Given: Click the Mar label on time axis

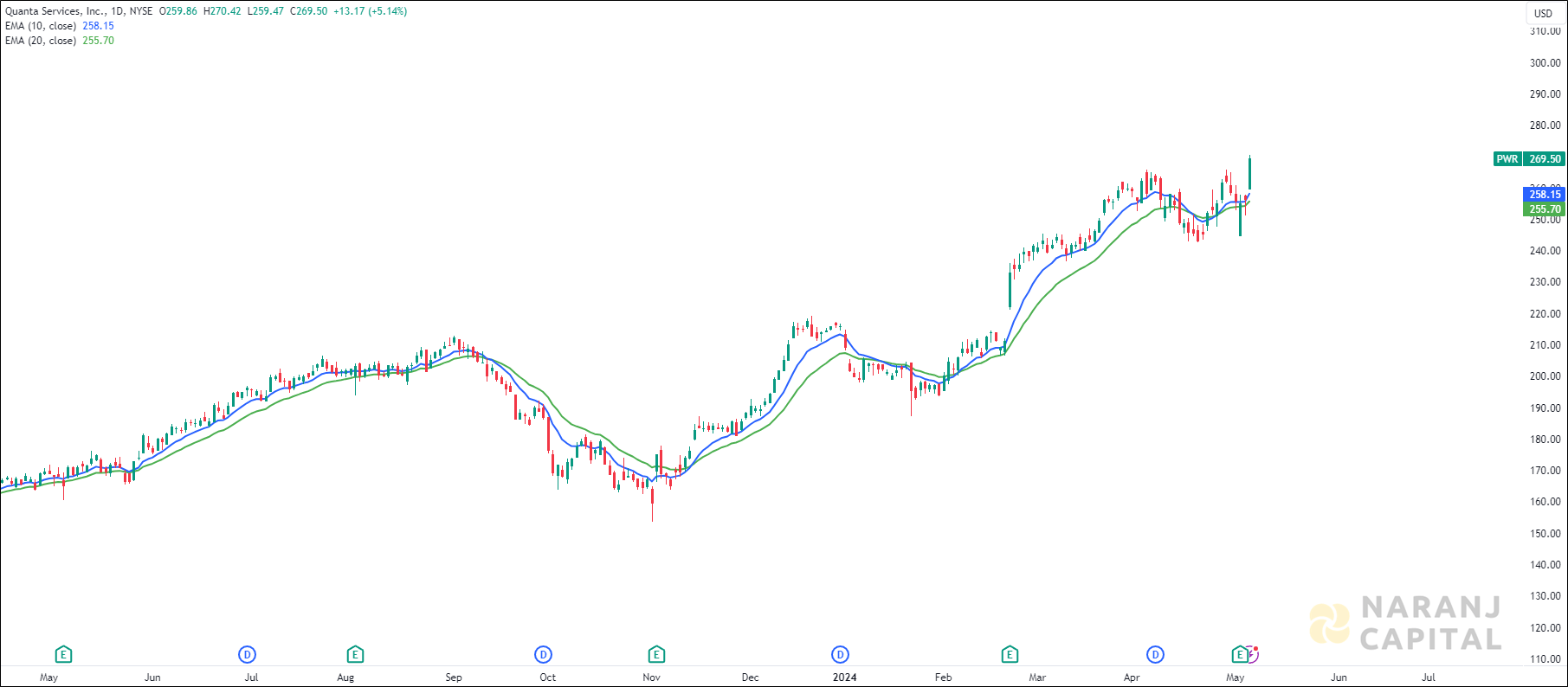Looking at the screenshot, I should [1037, 677].
